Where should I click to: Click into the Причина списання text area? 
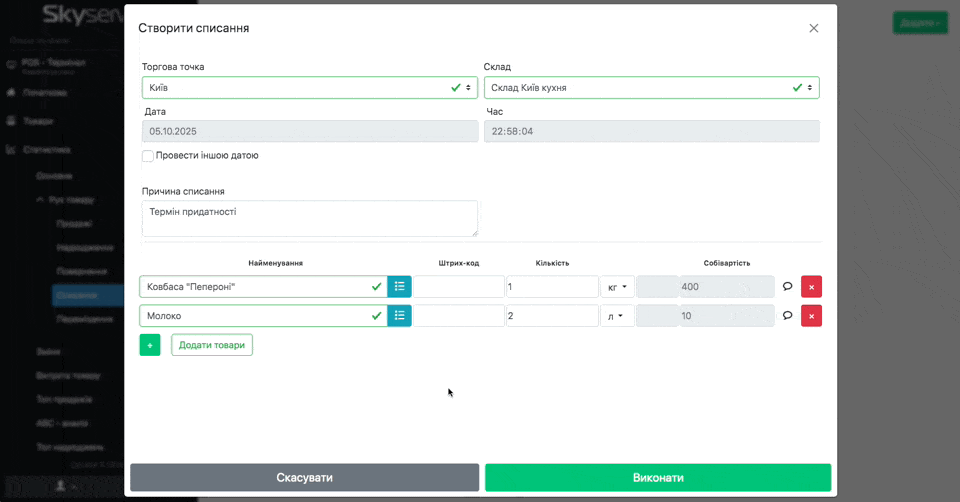coord(309,218)
